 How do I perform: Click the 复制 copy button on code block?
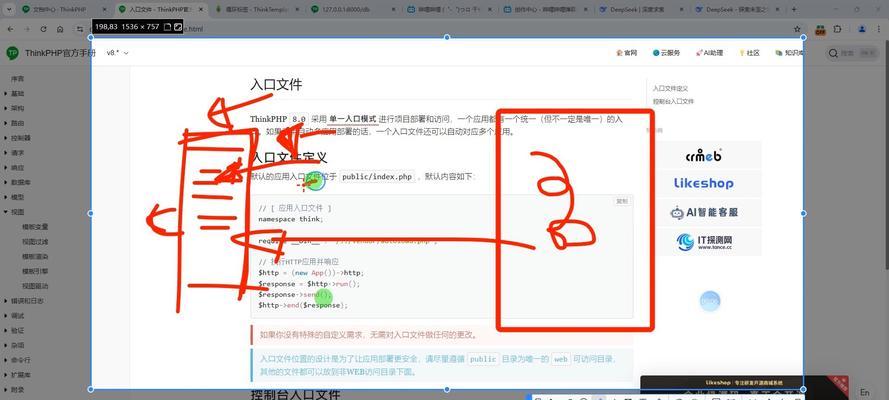coord(621,201)
